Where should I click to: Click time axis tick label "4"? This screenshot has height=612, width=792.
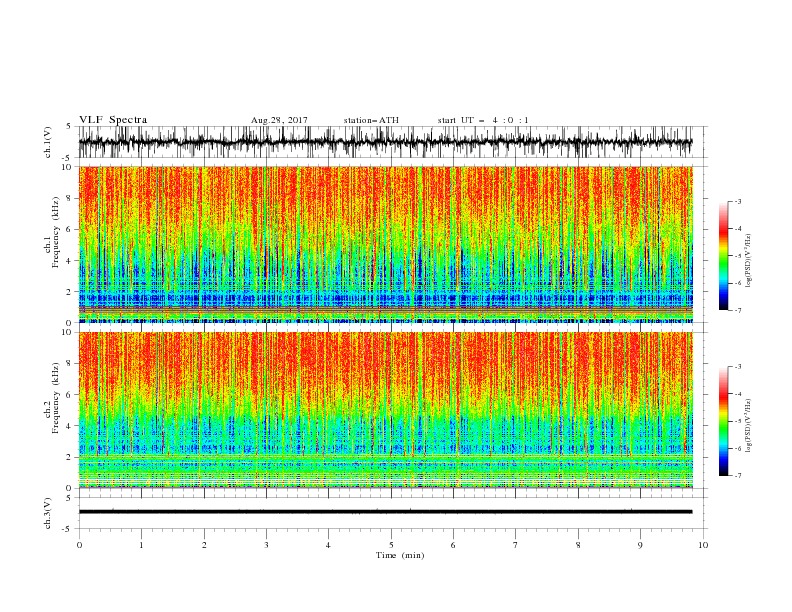[x=328, y=545]
